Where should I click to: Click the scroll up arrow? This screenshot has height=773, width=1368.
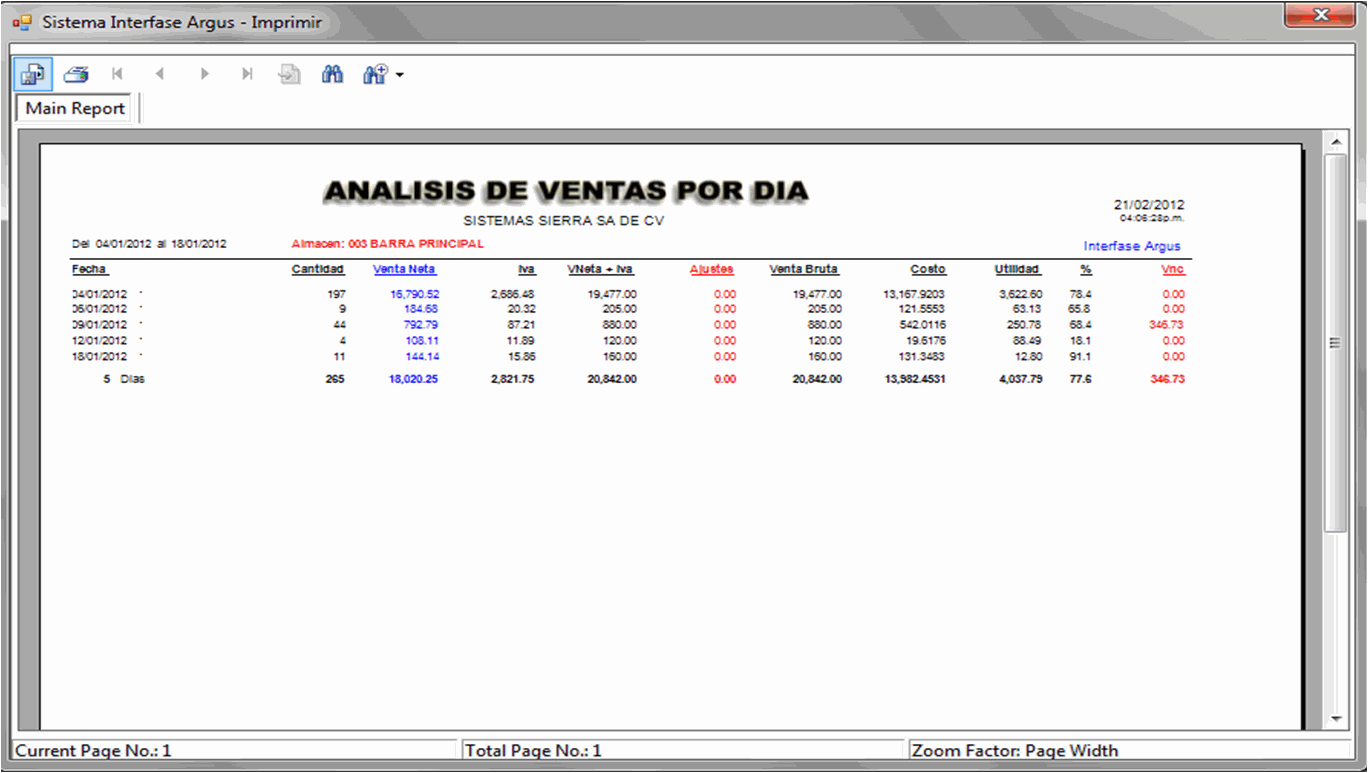(x=1335, y=143)
